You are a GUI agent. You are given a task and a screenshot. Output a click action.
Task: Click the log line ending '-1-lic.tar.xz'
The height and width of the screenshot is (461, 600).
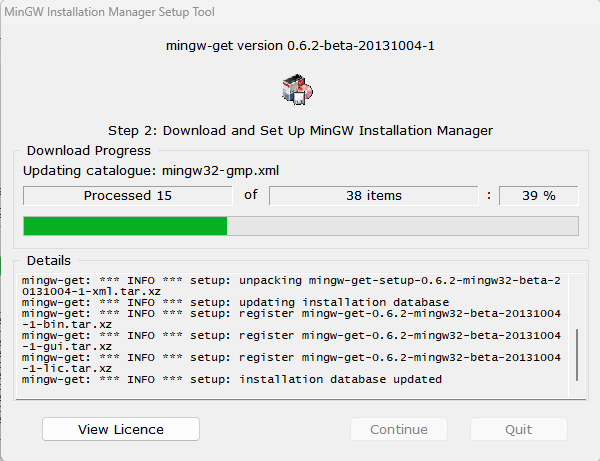coord(67,369)
